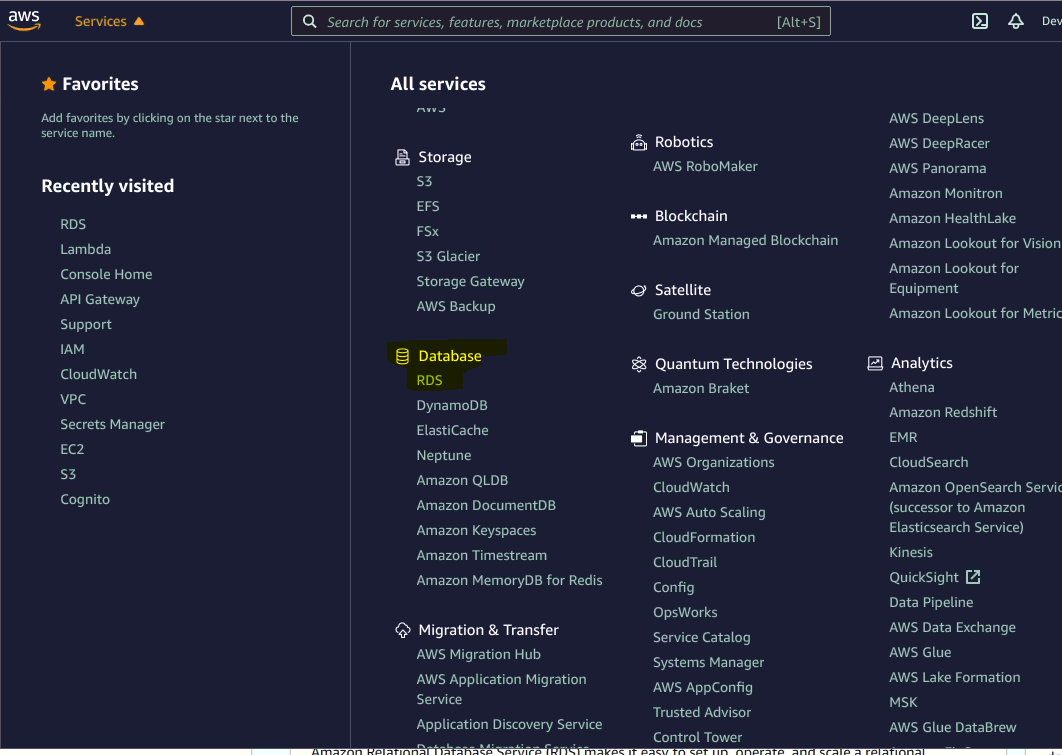Image resolution: width=1062 pixels, height=755 pixels.
Task: Open Lambda from Recently visited
Action: point(85,248)
